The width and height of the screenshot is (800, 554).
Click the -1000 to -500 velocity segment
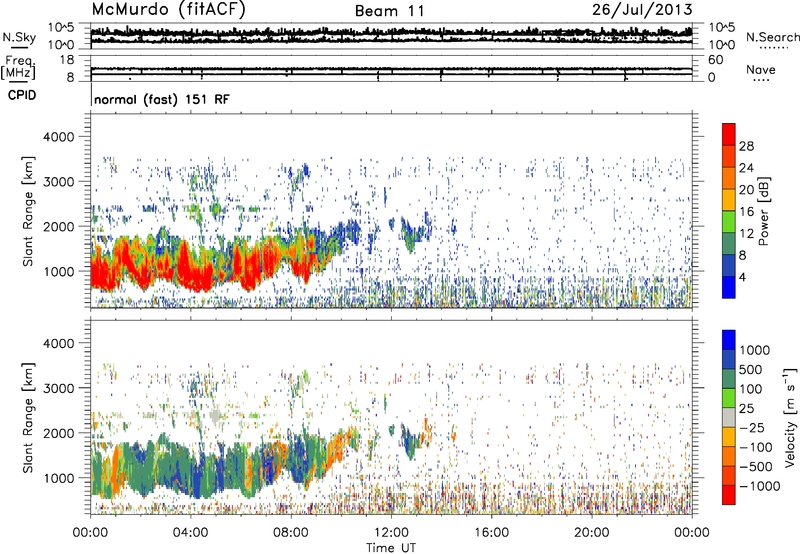coord(729,476)
